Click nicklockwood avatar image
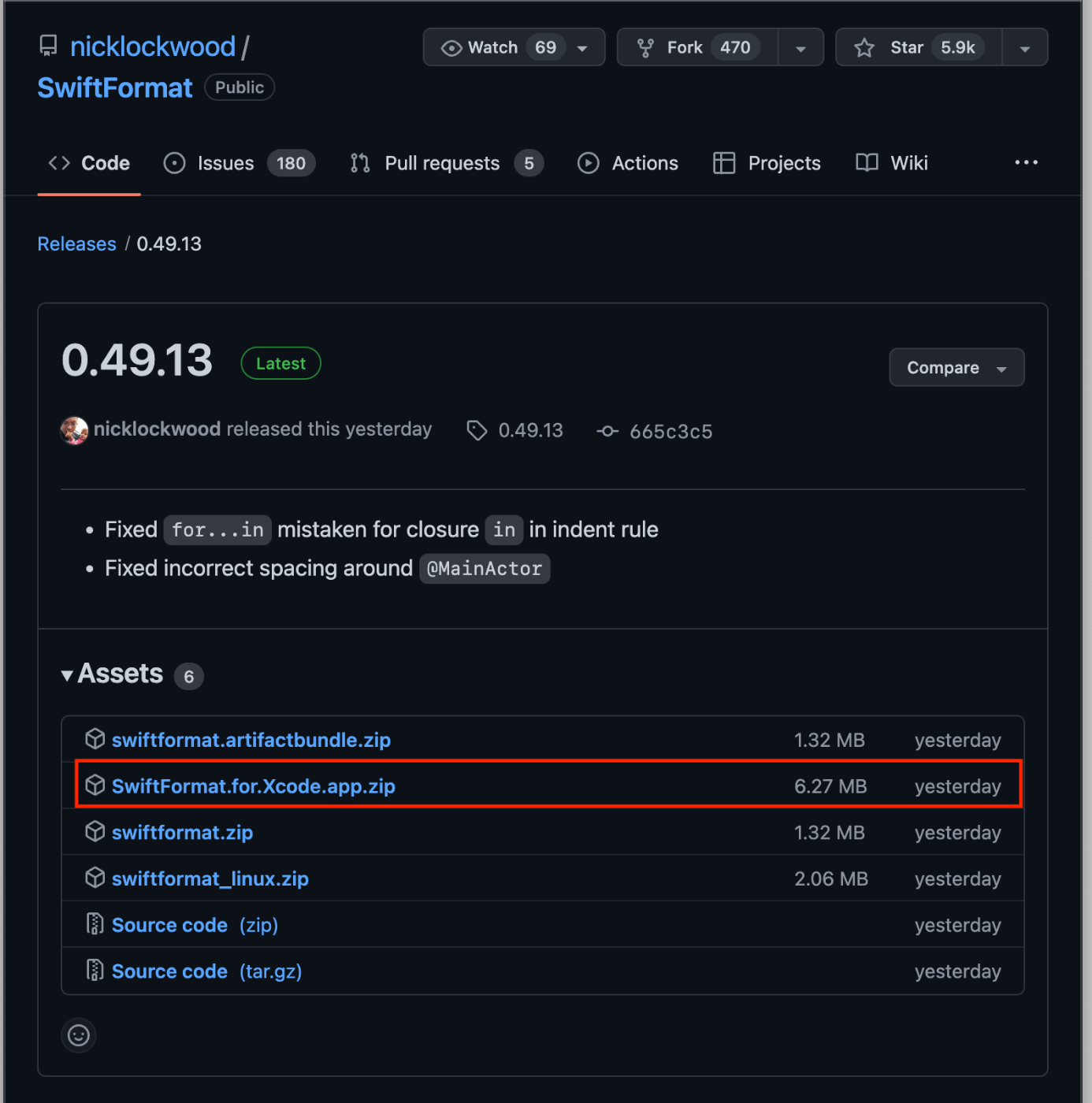The width and height of the screenshot is (1092, 1103). pyautogui.click(x=74, y=430)
